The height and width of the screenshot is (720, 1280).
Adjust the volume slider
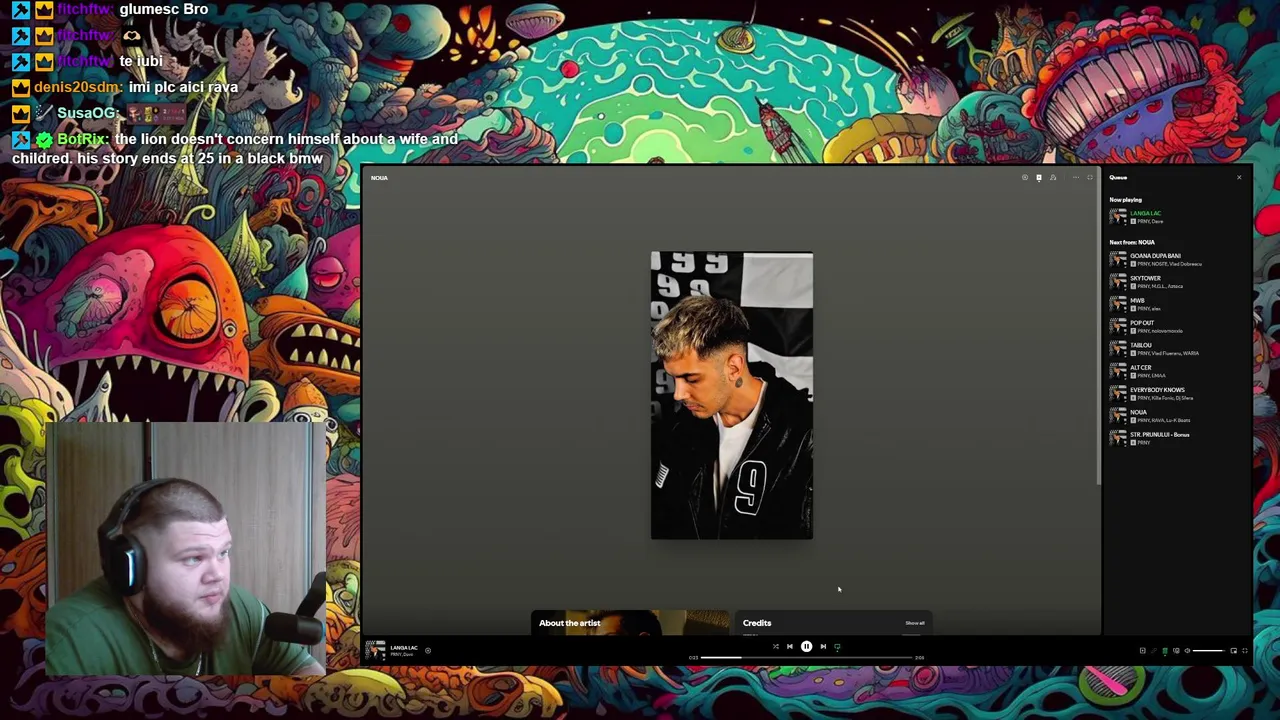(x=1209, y=651)
